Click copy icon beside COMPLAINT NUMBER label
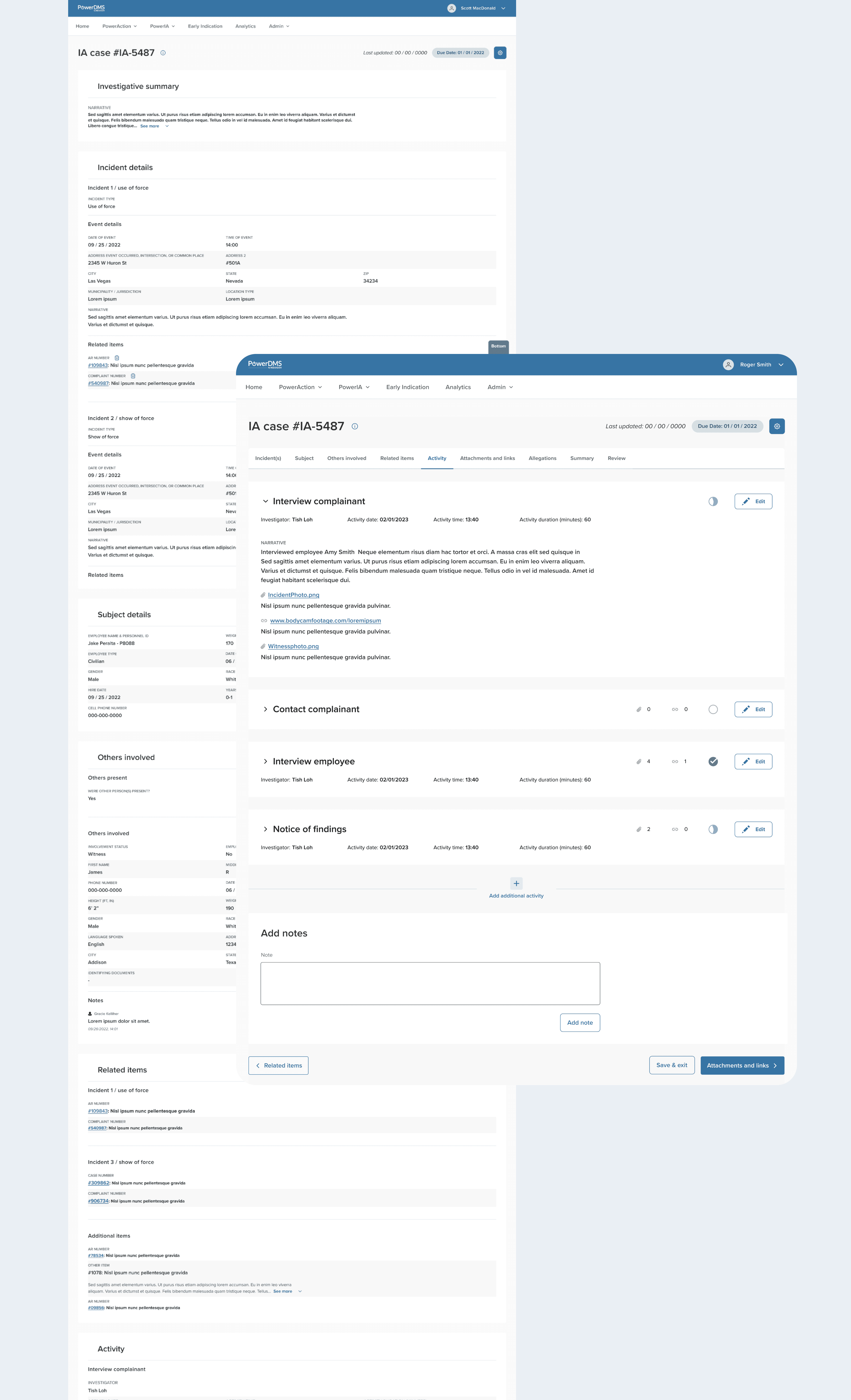Viewport: 851px width, 1400px height. 133,376
